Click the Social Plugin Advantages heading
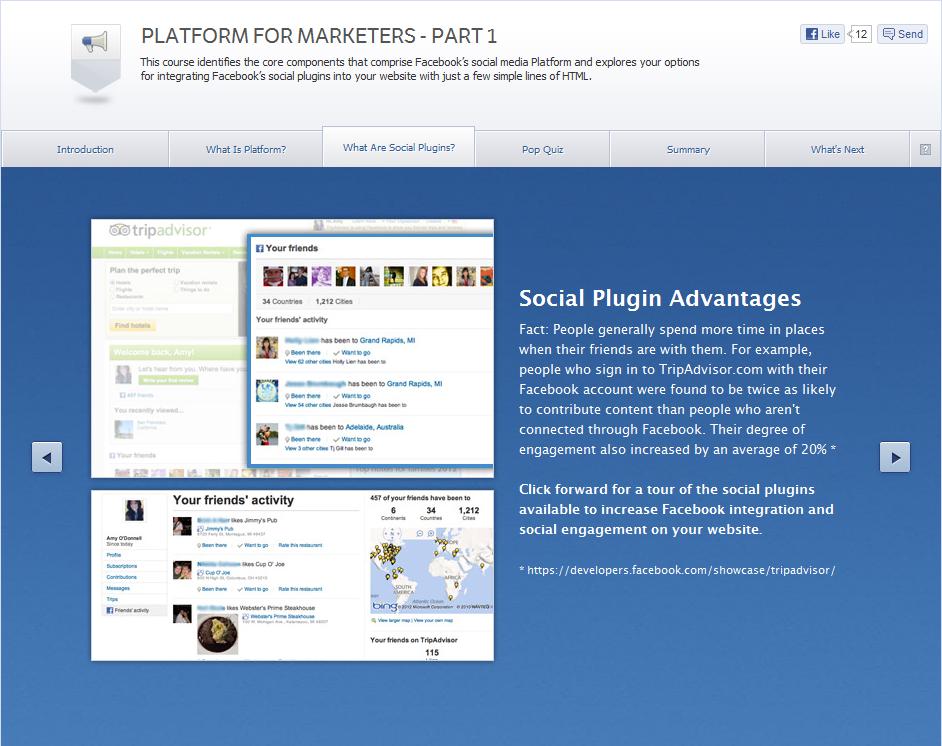942x746 pixels. pos(660,298)
